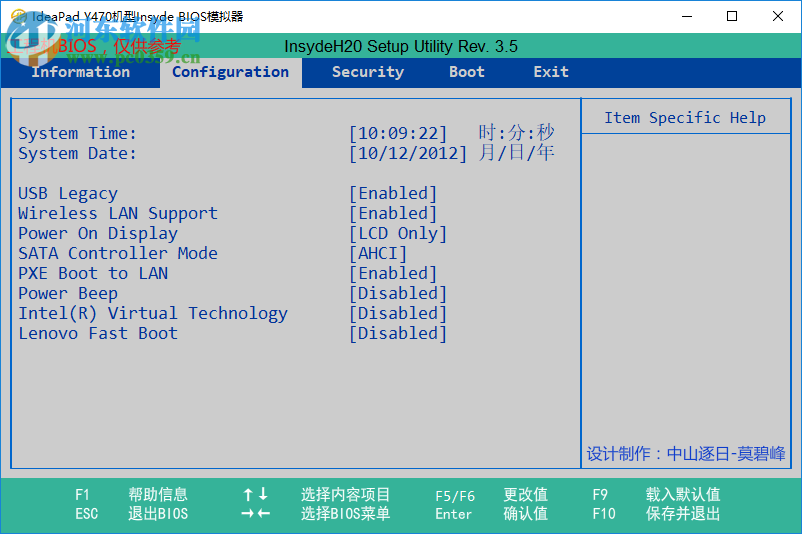Click the 月/日/年 date format note
802x534 pixels.
coord(516,153)
